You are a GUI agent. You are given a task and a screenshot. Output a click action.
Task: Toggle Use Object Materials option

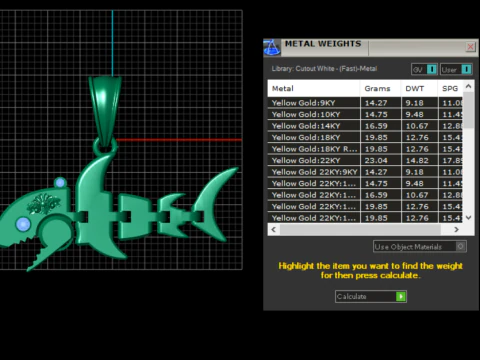[x=420, y=247]
